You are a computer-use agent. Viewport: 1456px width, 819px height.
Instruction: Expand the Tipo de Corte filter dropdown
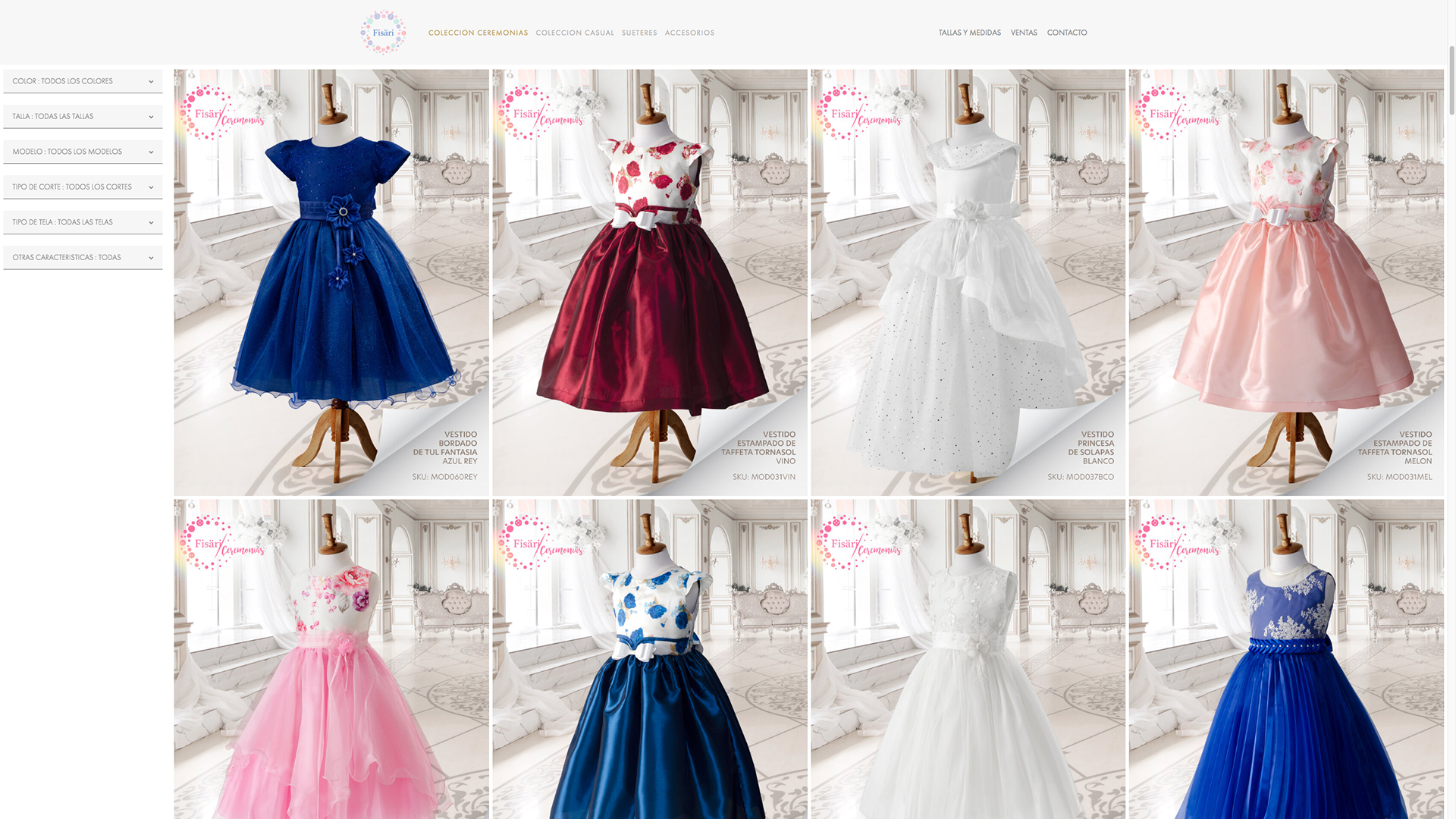tap(83, 187)
